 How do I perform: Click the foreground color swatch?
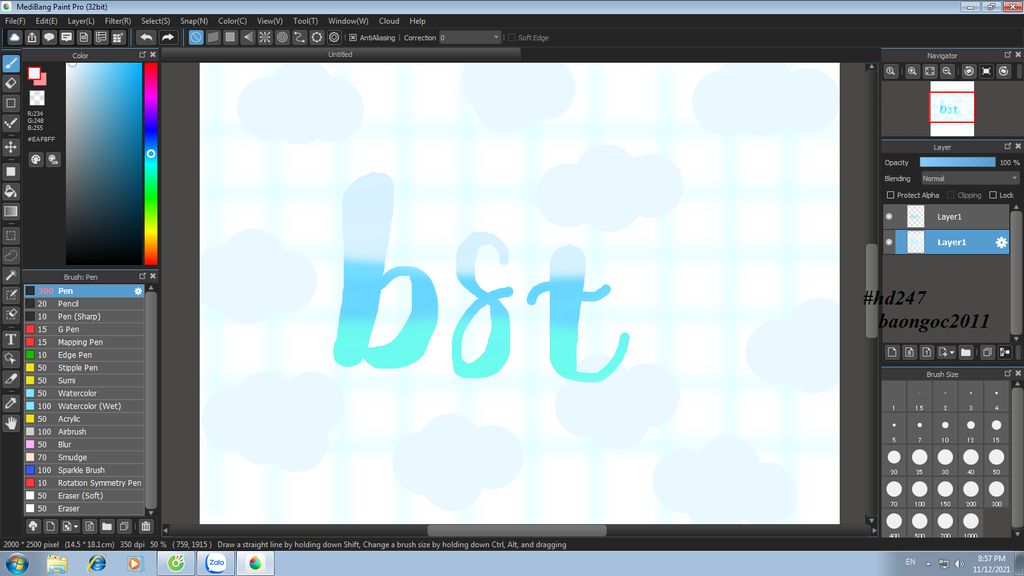coord(35,74)
